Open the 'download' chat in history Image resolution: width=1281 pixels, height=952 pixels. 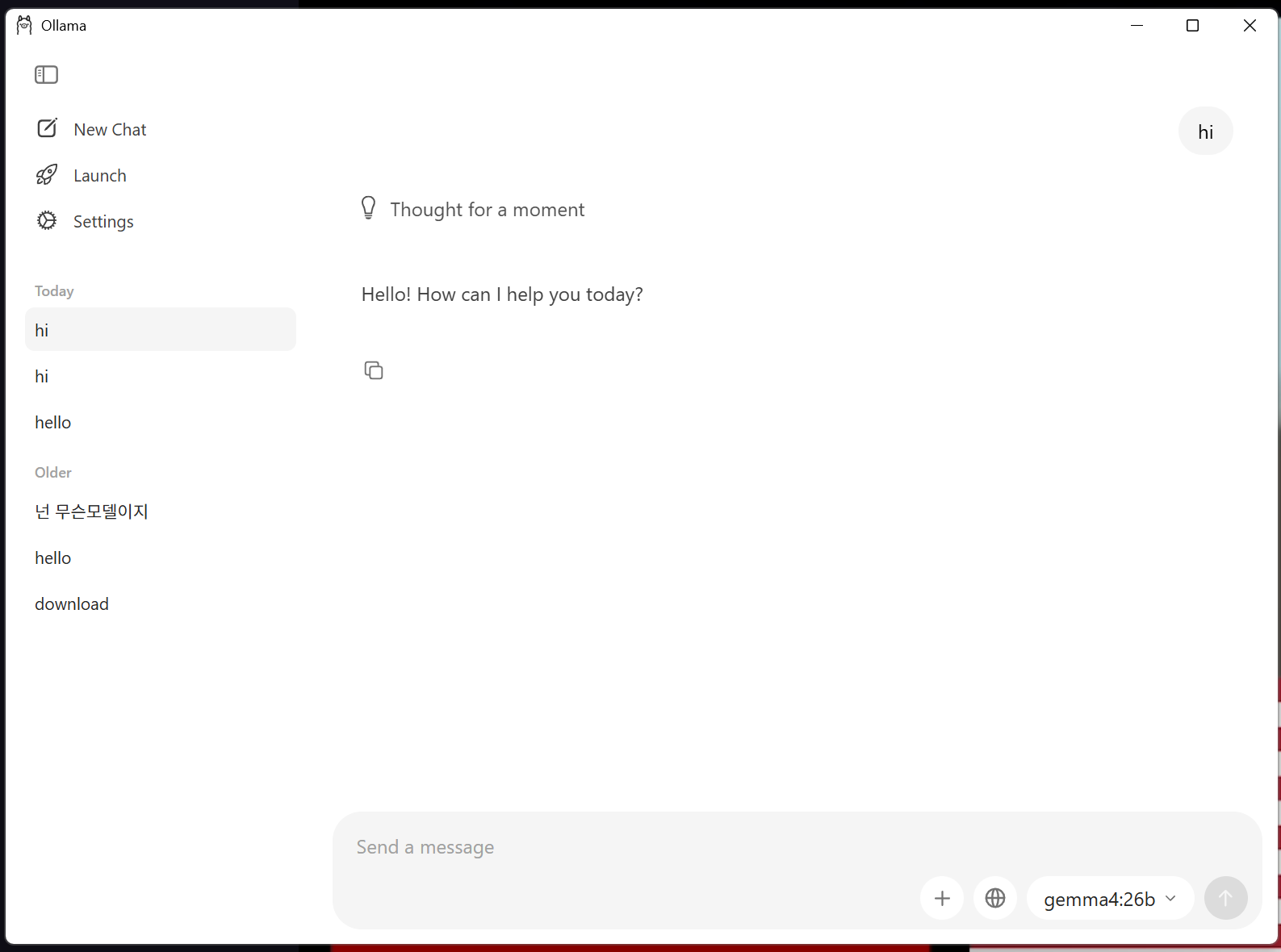pos(72,604)
